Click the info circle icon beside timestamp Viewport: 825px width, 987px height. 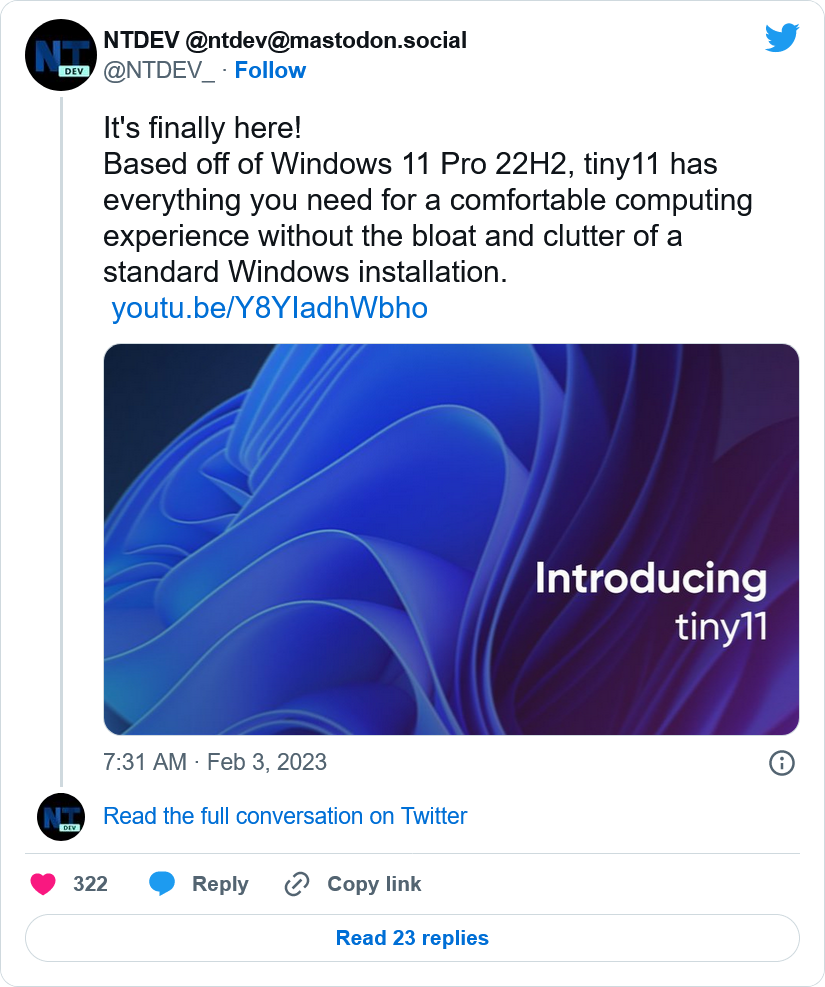pyautogui.click(x=782, y=763)
